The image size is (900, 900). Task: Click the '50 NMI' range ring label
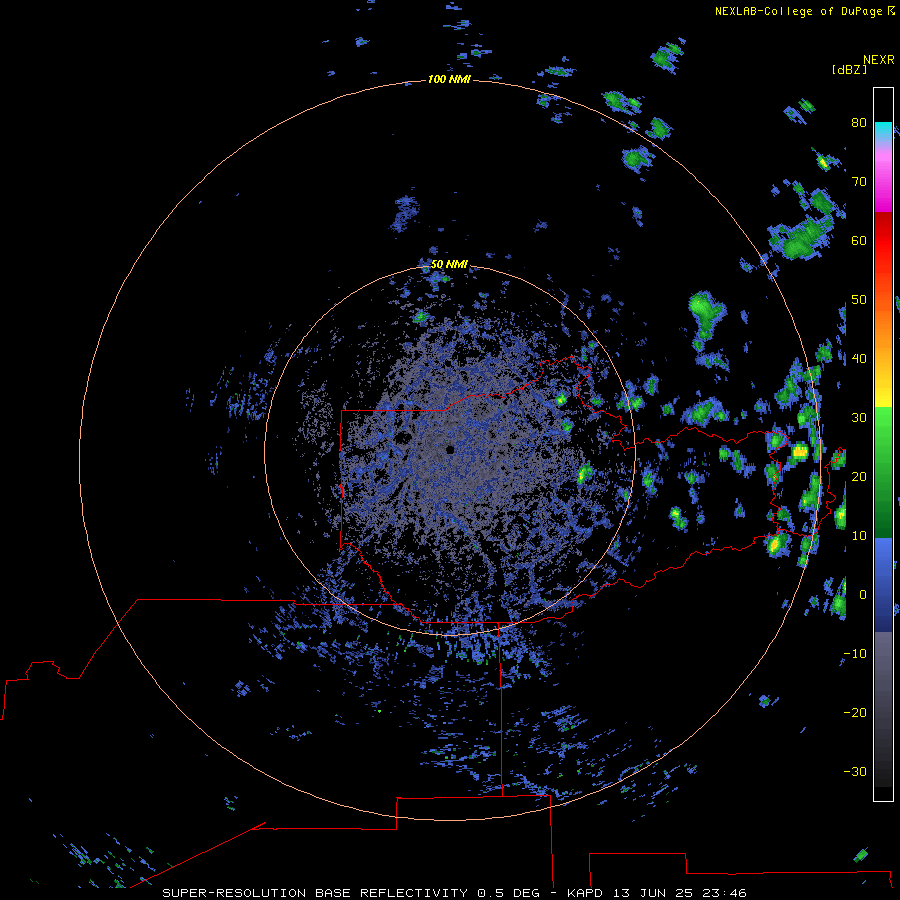click(449, 264)
